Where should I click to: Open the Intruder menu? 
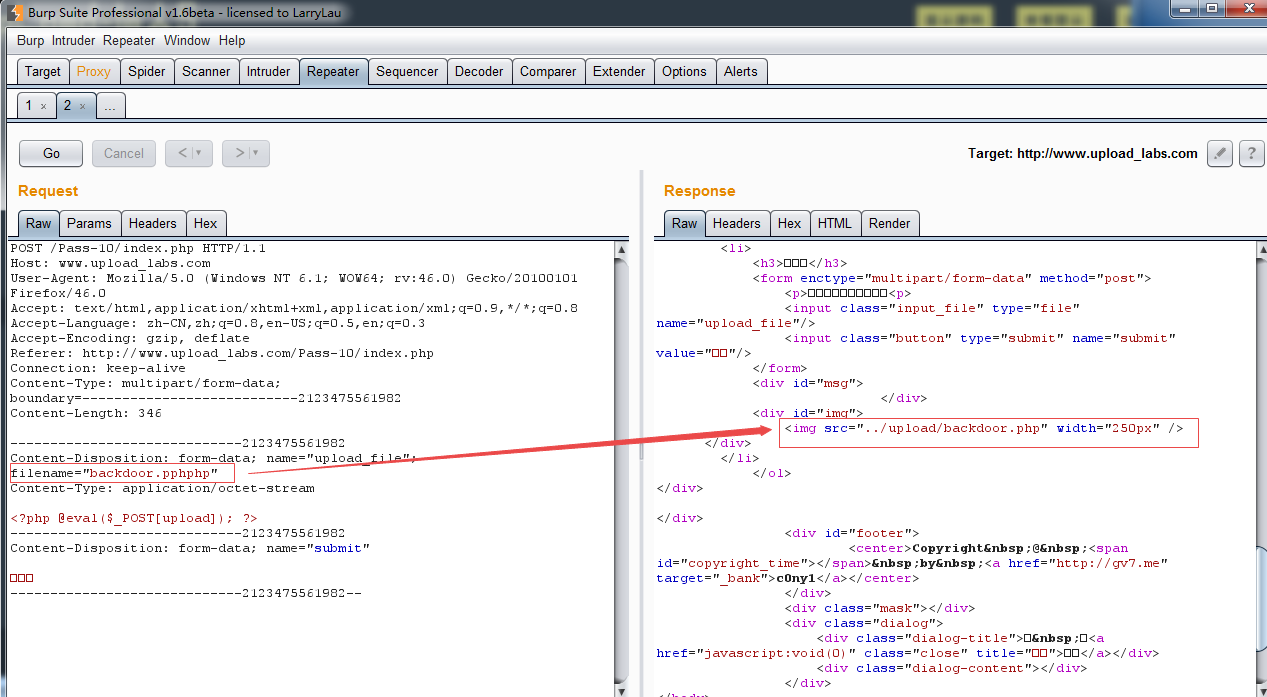click(74, 41)
